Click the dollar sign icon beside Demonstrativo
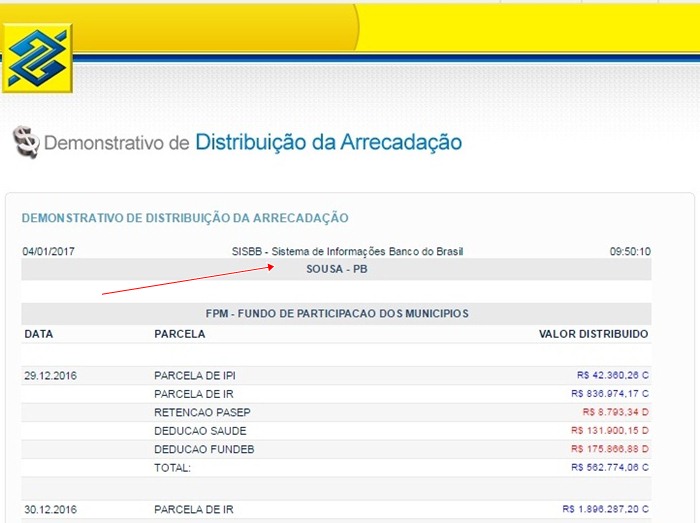 click(x=26, y=143)
